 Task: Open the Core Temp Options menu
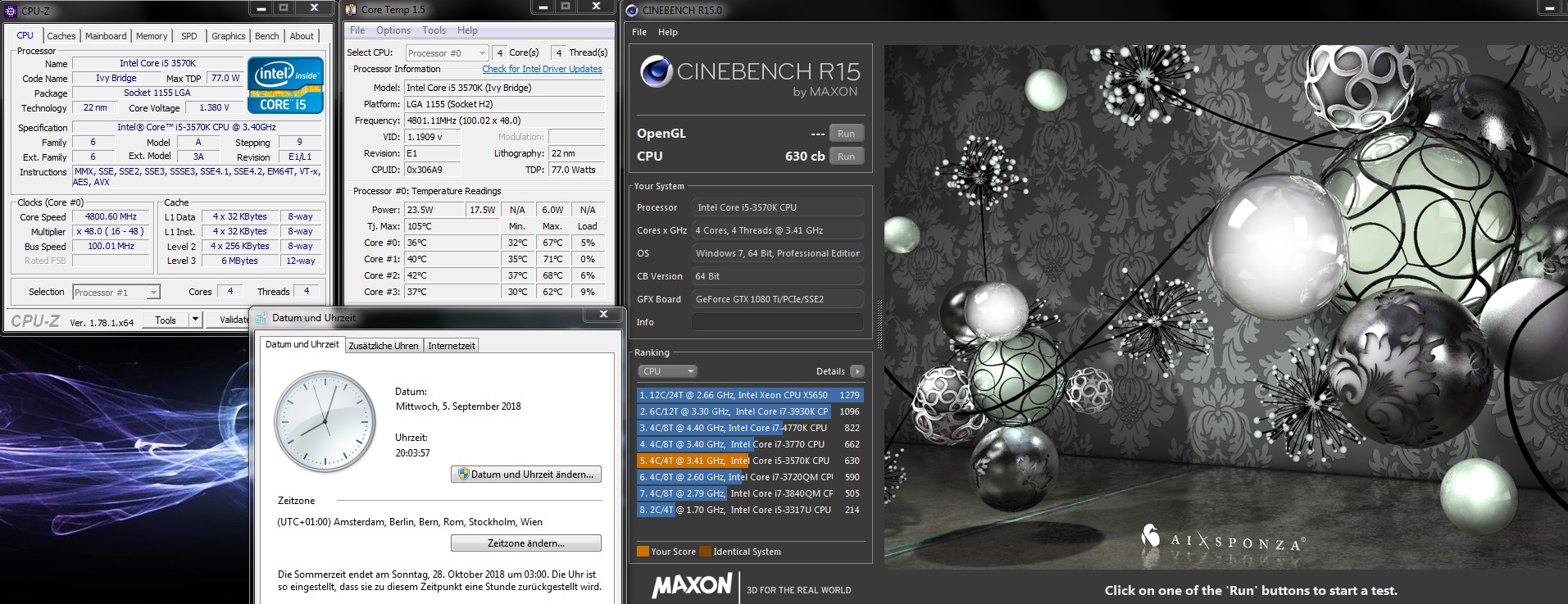[393, 30]
